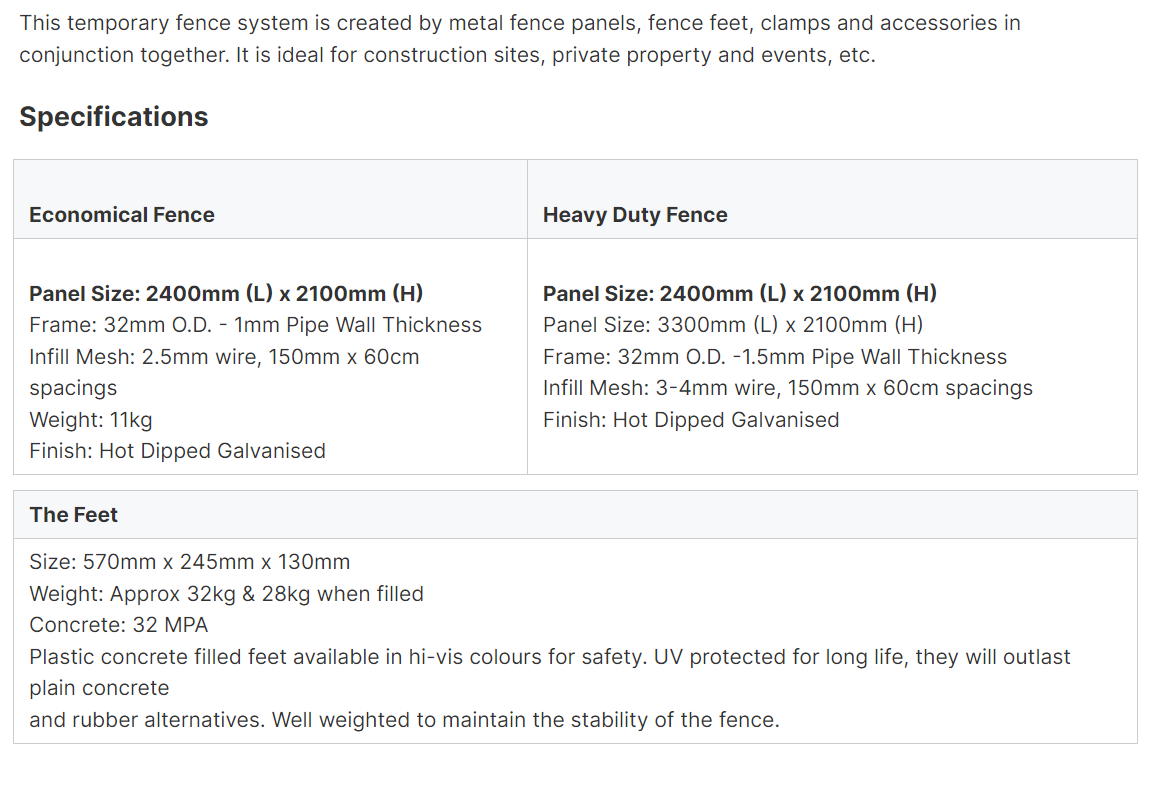The width and height of the screenshot is (1161, 789).
Task: Click the rubber alternatives sentence
Action: (x=404, y=719)
